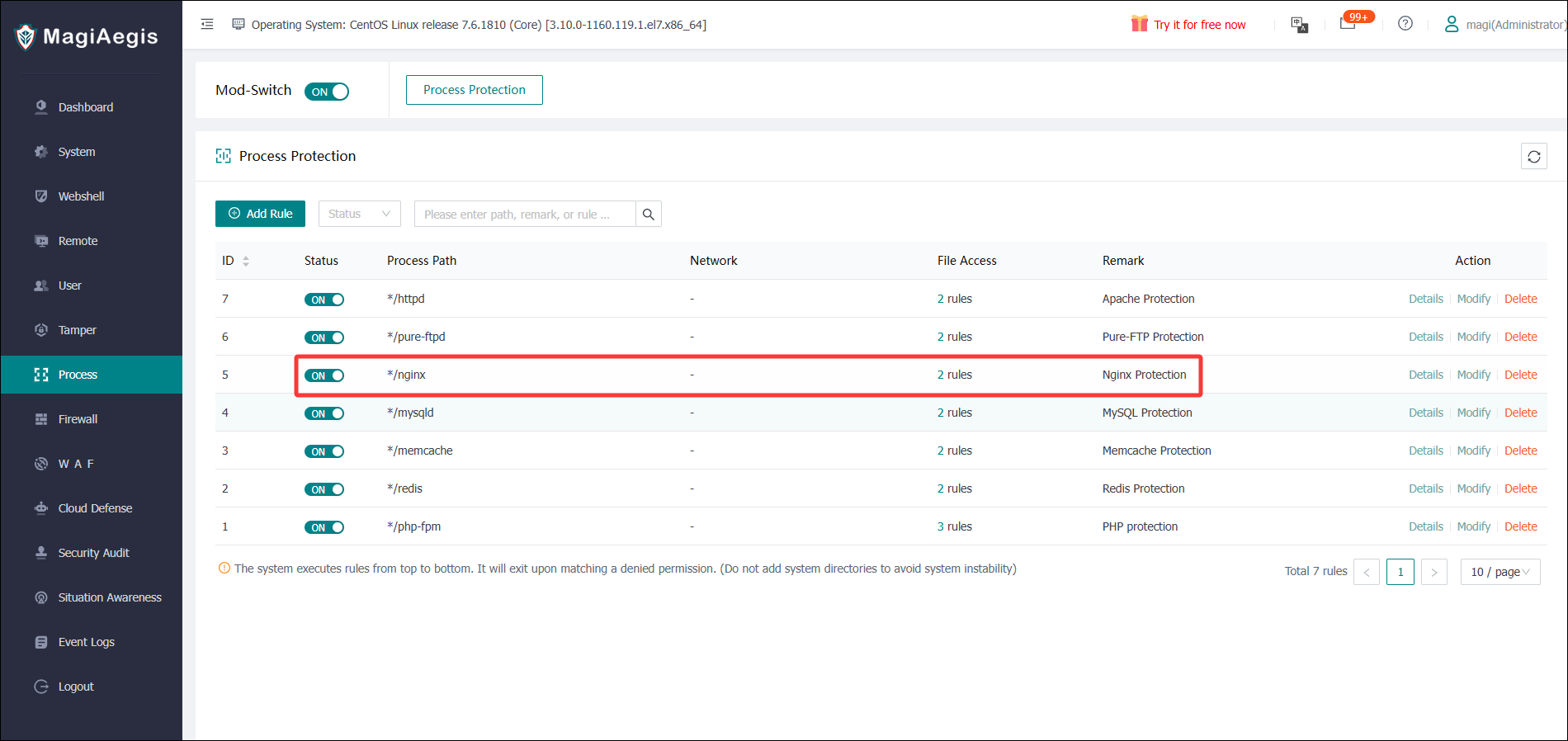Click the Firewall sidebar icon

pyautogui.click(x=41, y=419)
